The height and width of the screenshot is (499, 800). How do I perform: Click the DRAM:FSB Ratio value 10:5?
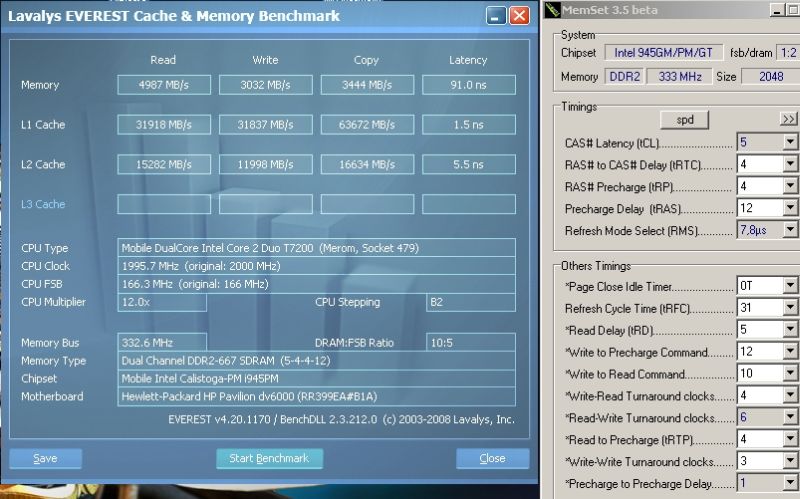click(x=470, y=342)
